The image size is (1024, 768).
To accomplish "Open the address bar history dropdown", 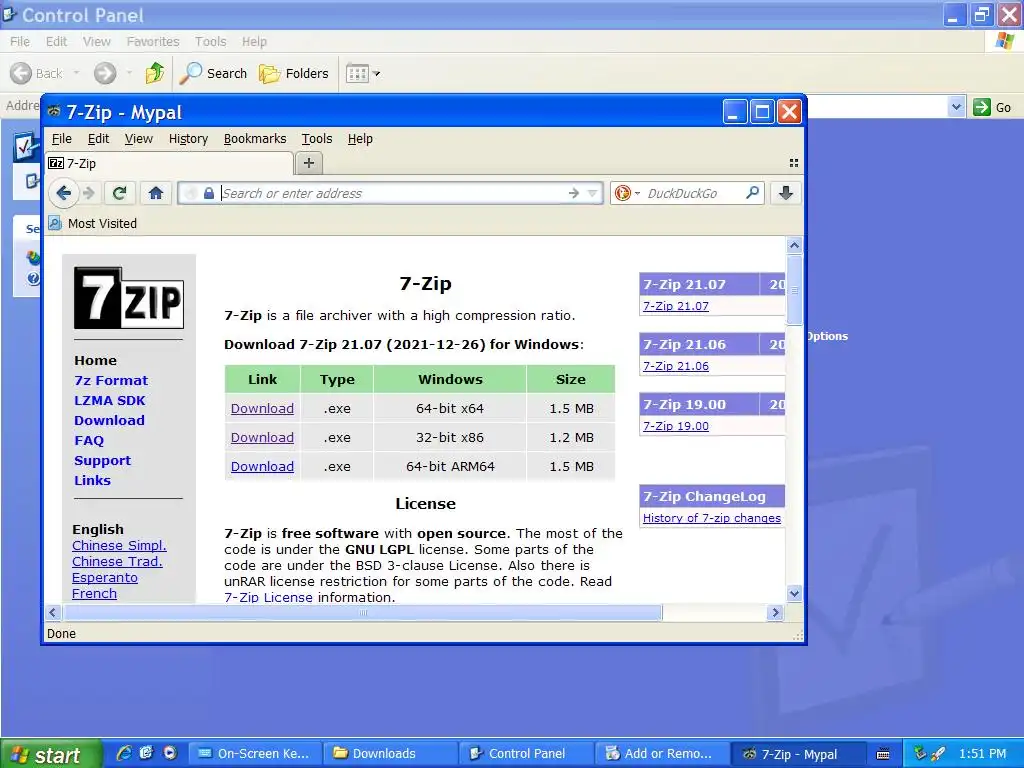I will [592, 193].
